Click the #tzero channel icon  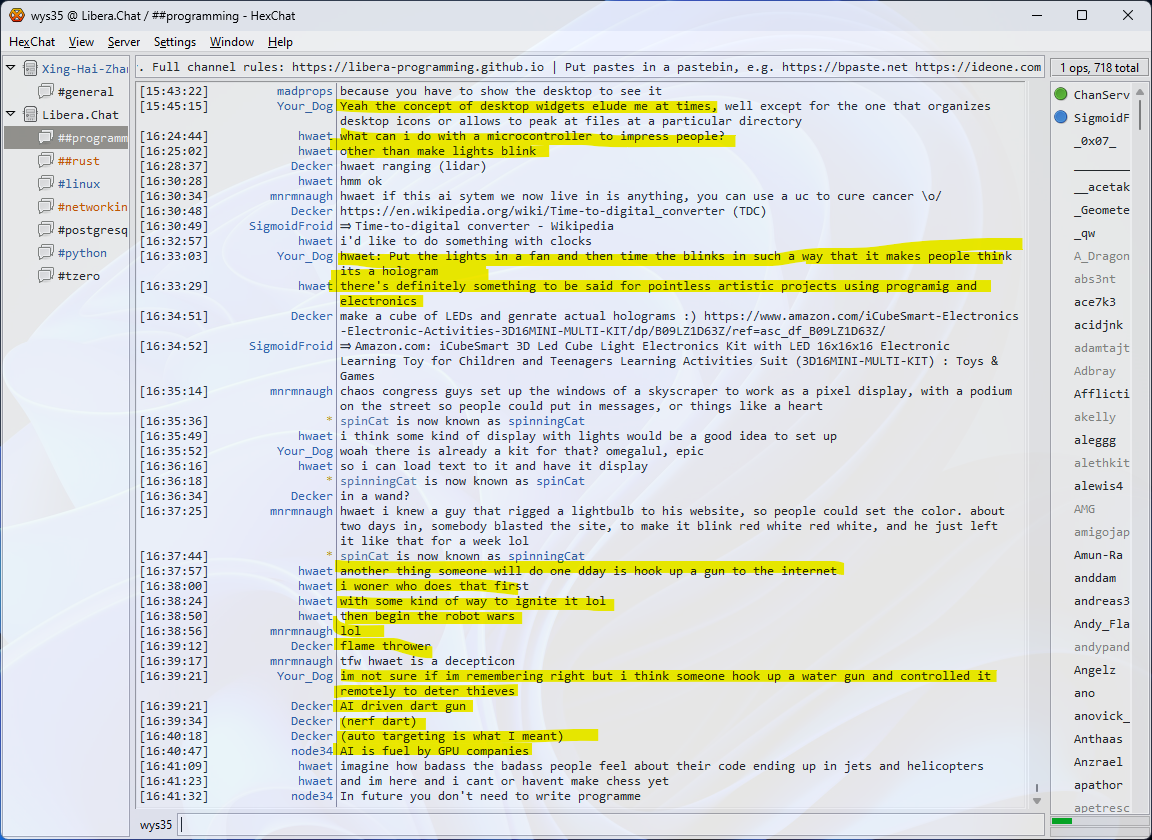coord(45,276)
